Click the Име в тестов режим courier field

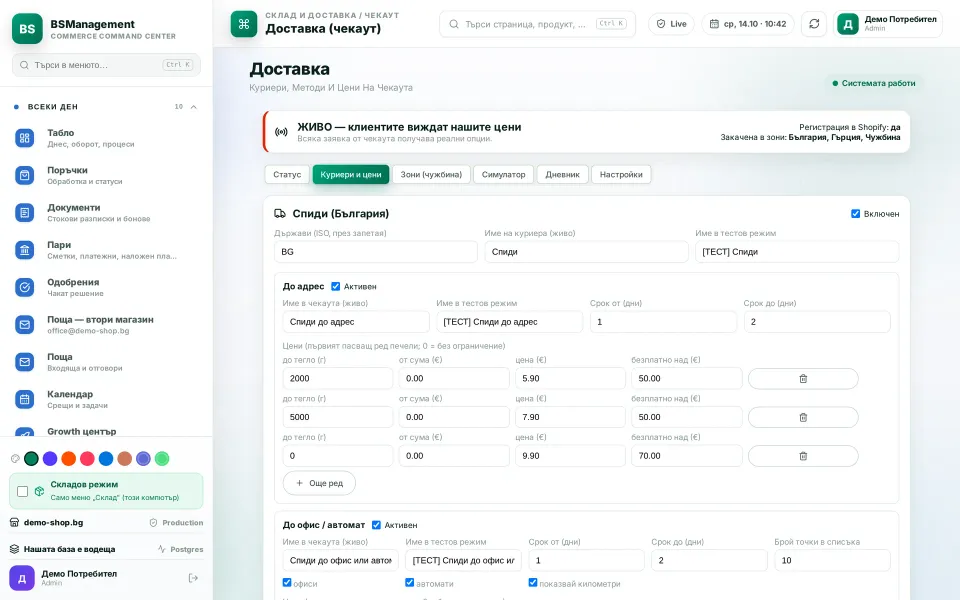[797, 252]
